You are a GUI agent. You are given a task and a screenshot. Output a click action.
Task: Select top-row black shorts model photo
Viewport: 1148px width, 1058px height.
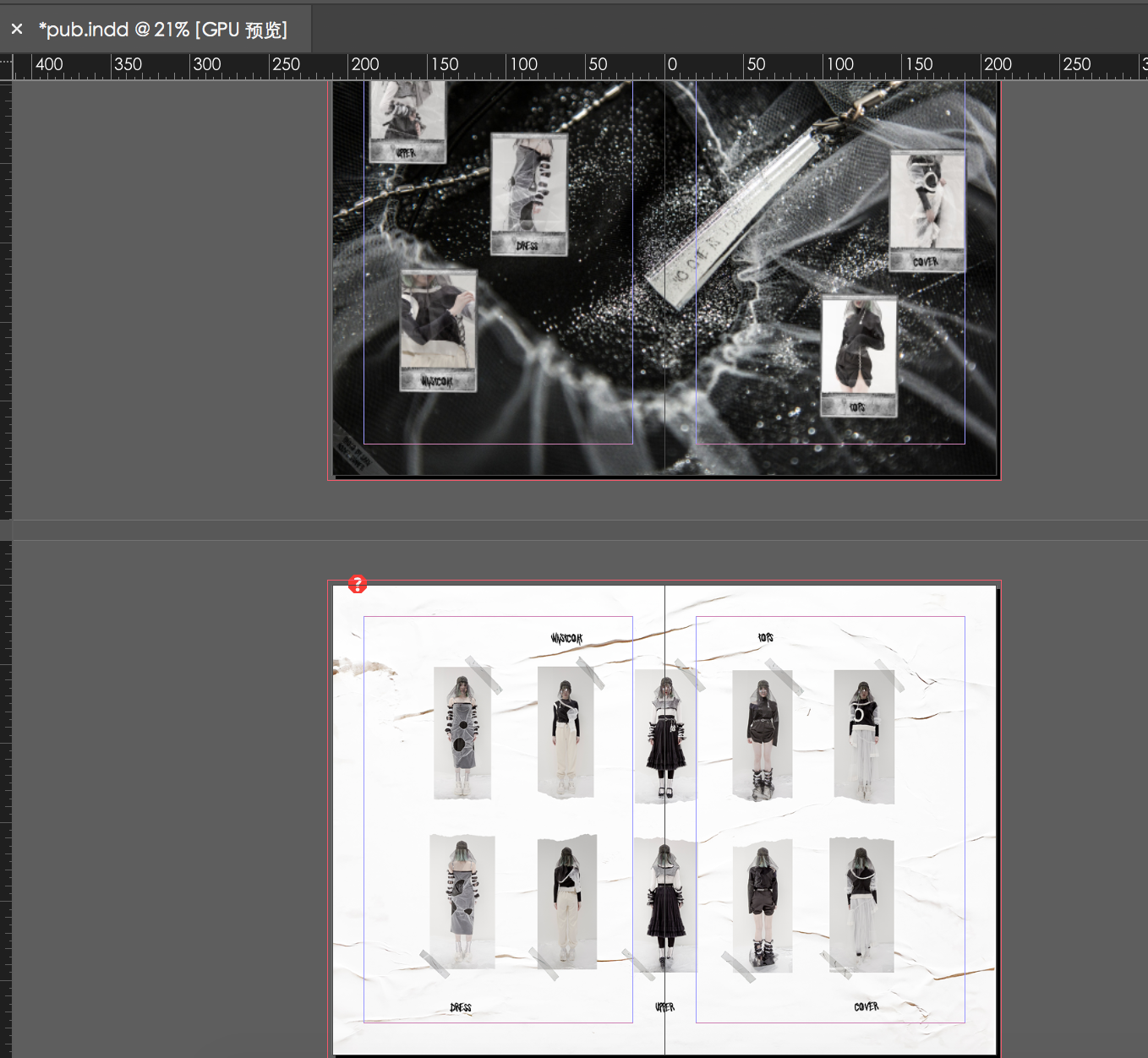pos(763,734)
